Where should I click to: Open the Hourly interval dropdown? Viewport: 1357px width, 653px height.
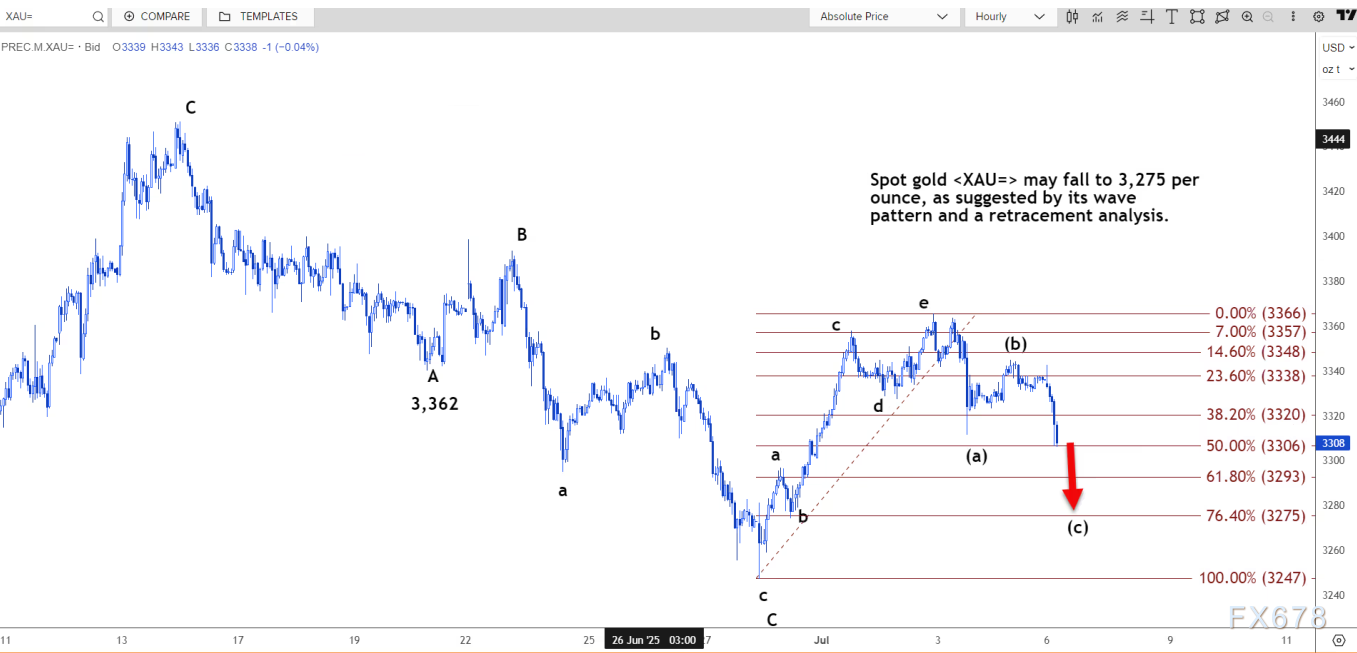pos(1009,16)
